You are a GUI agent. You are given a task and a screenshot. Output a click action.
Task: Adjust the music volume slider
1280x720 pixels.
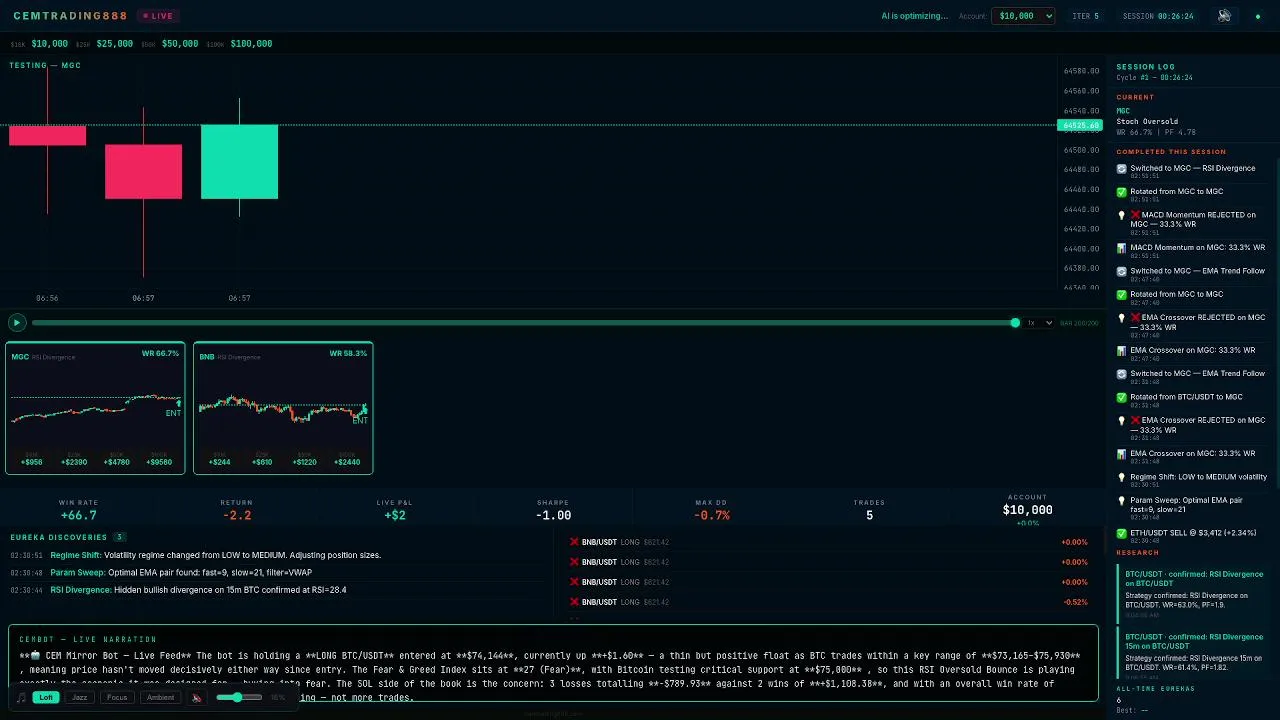coord(240,697)
